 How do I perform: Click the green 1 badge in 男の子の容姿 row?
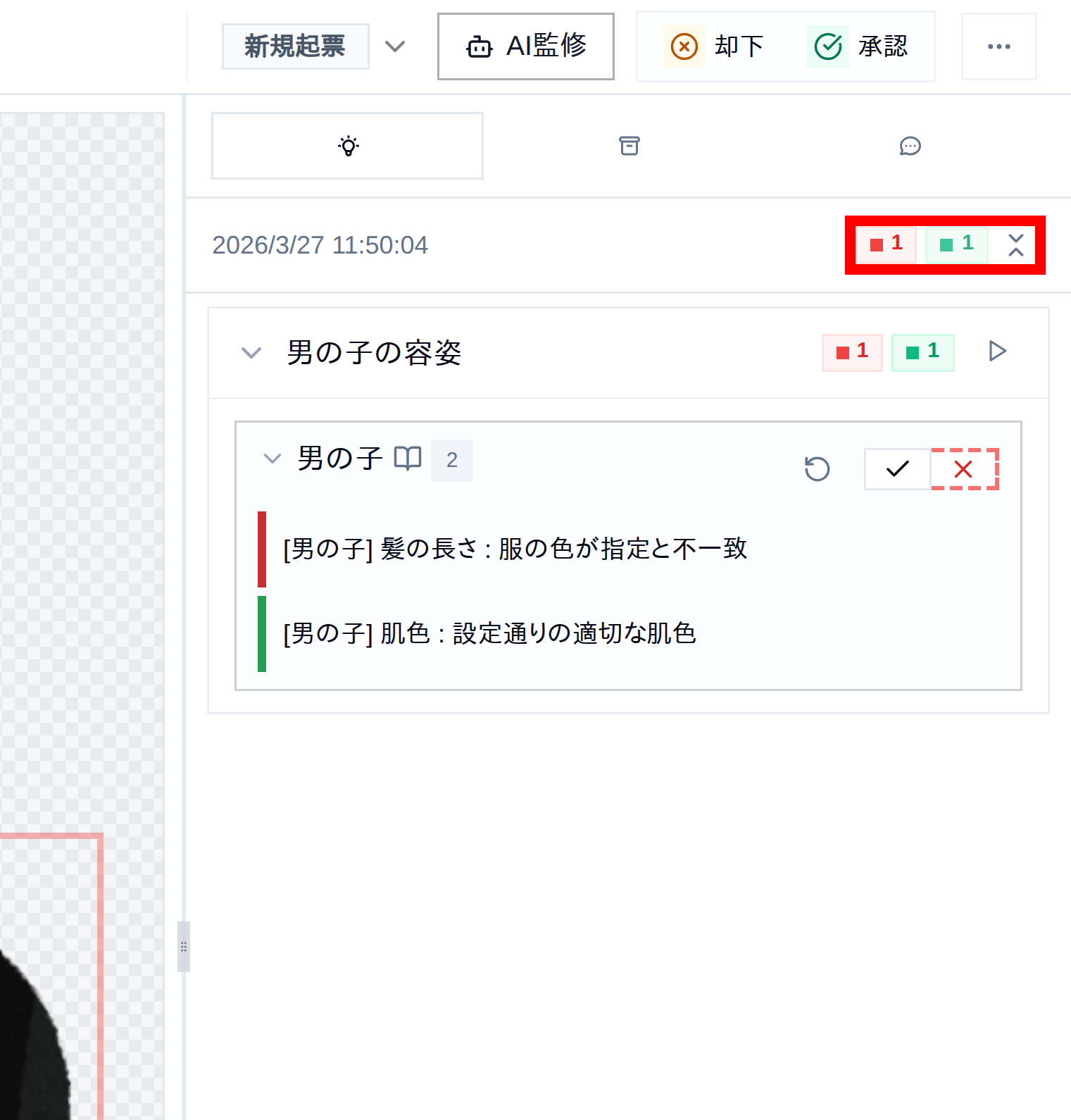(x=922, y=352)
